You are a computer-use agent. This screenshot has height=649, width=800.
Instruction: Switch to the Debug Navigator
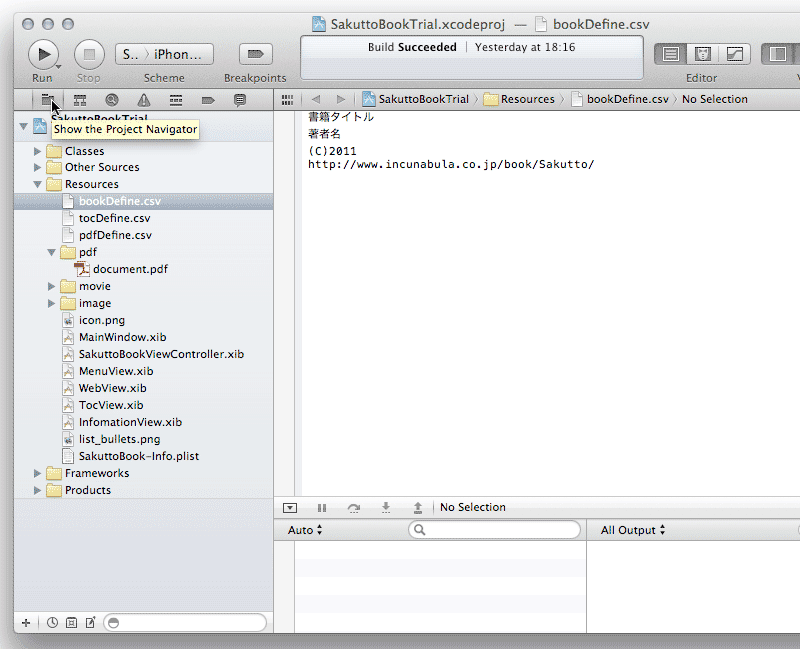coord(176,100)
